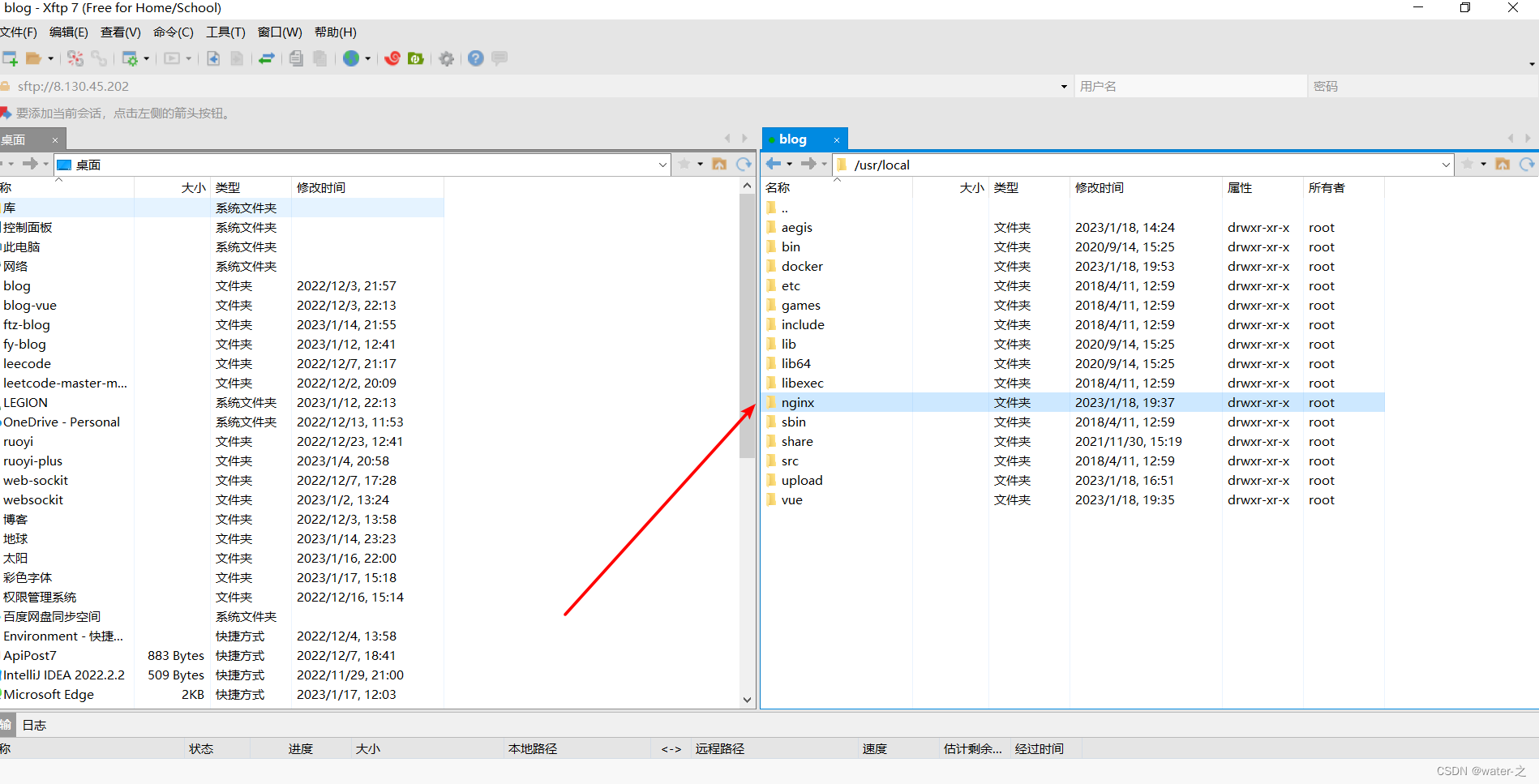Click the New Session icon in the toolbar
The image size is (1539, 784).
pos(10,58)
